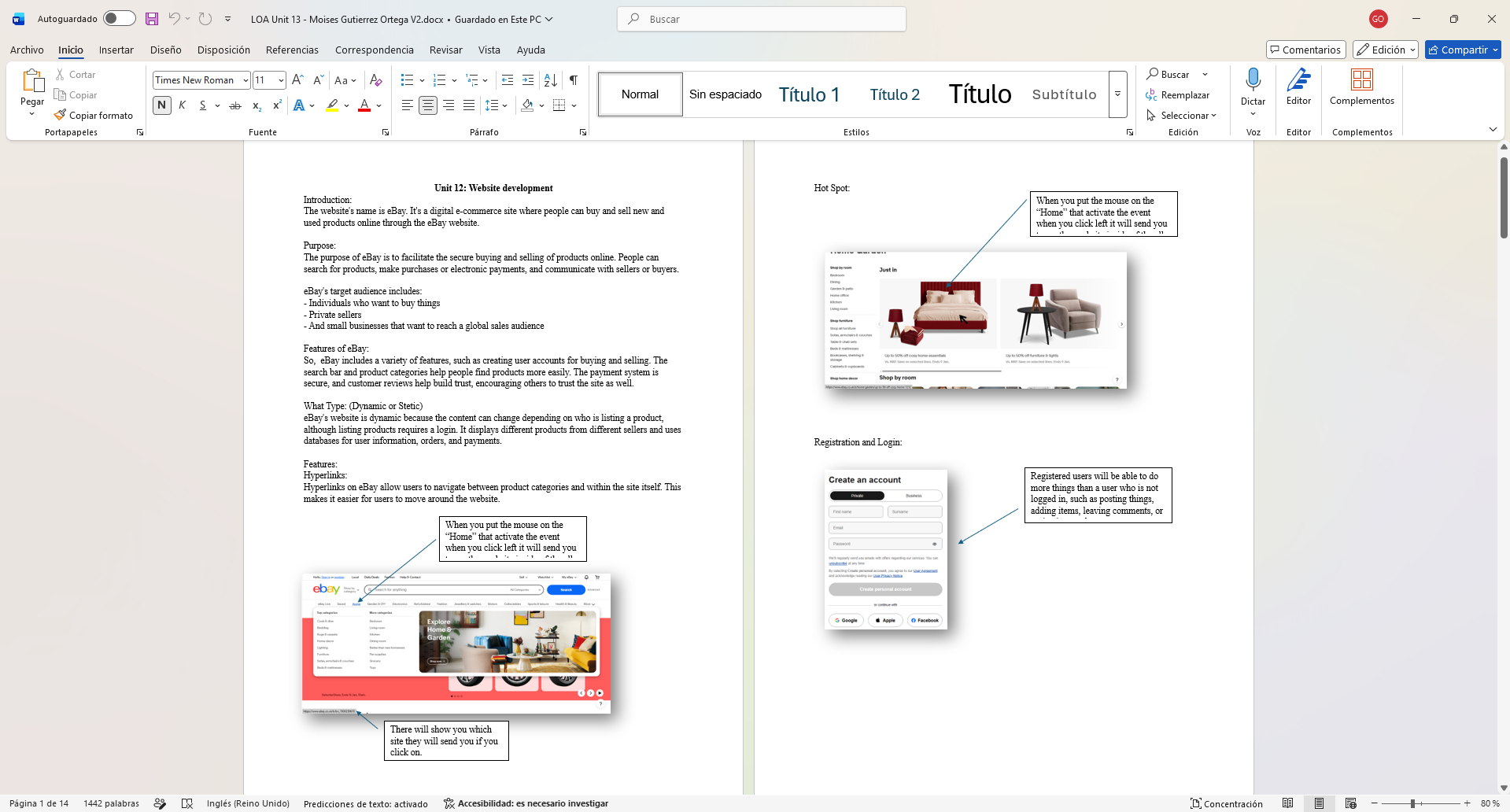Click the sort A-Z icon

tap(551, 80)
